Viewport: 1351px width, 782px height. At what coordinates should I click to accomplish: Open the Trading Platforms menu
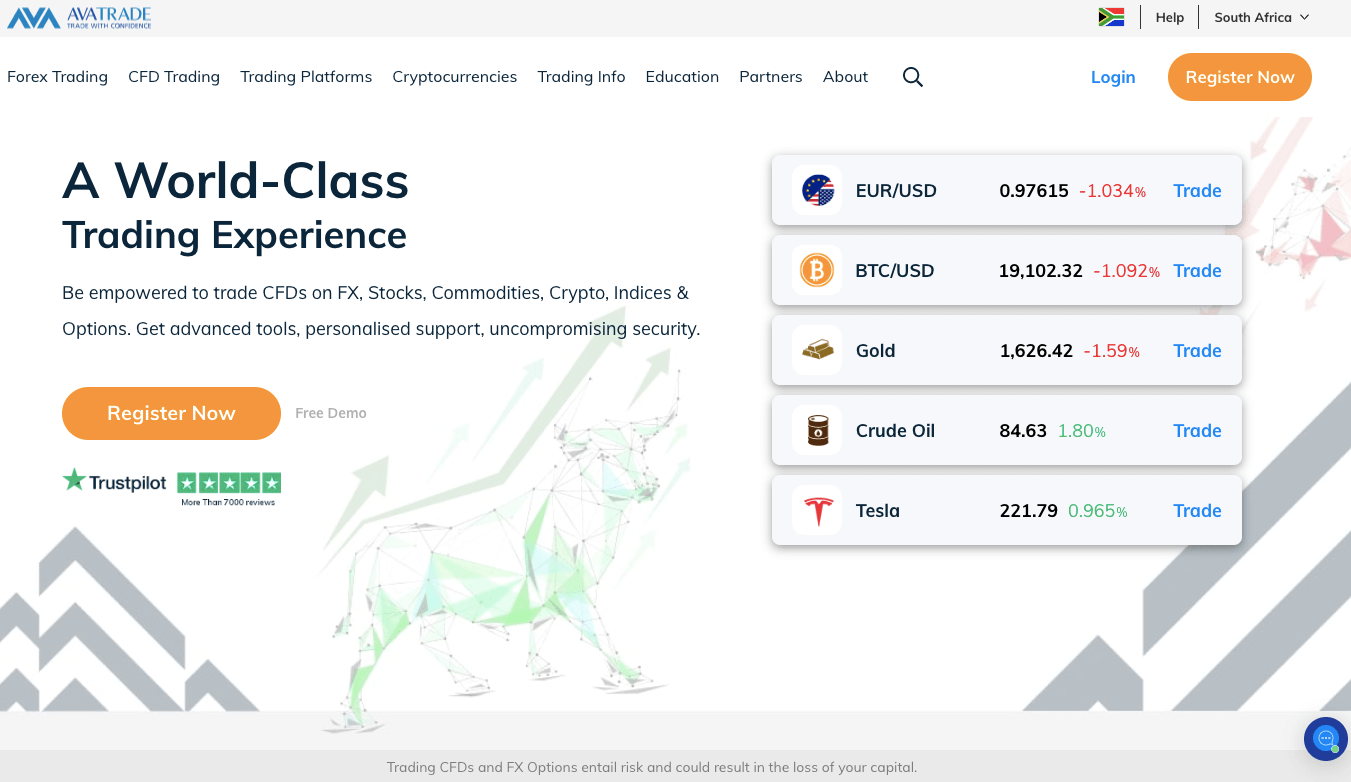(306, 77)
